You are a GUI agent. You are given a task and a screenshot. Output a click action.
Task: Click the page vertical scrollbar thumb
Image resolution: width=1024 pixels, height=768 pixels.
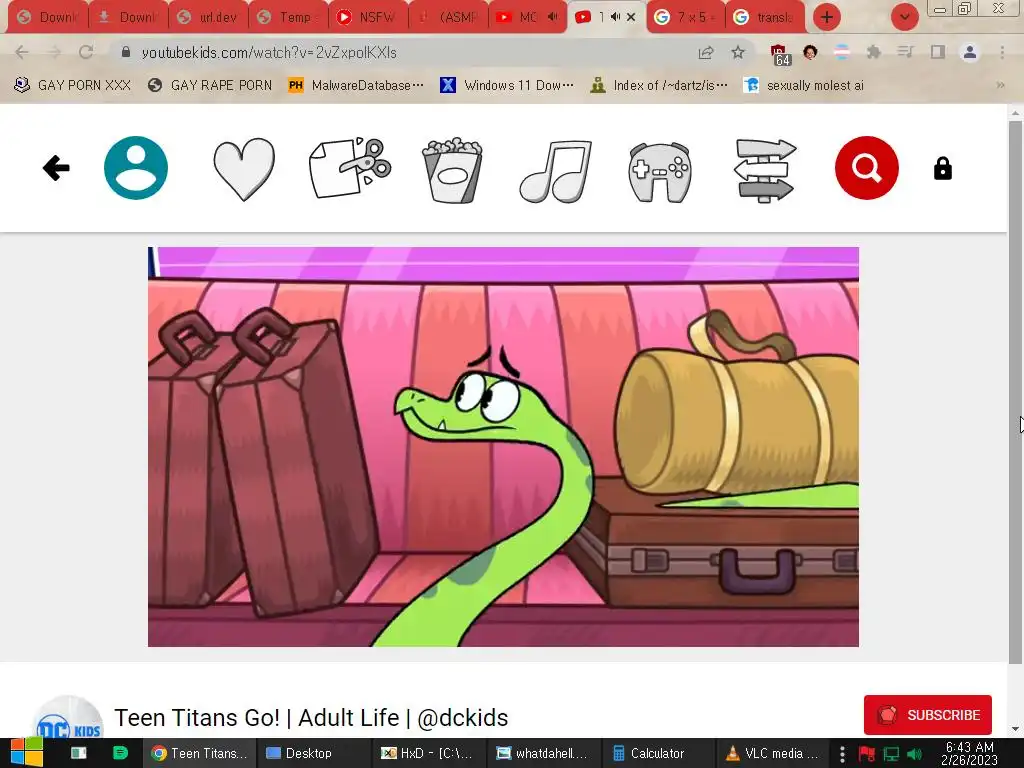(1015, 392)
